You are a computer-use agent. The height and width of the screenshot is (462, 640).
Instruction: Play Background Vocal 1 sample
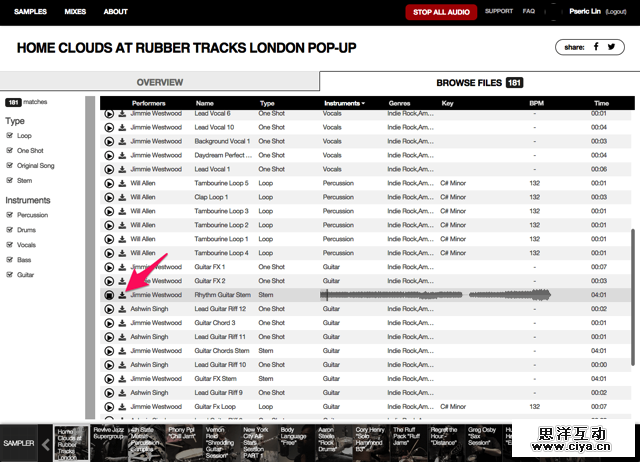[109, 142]
